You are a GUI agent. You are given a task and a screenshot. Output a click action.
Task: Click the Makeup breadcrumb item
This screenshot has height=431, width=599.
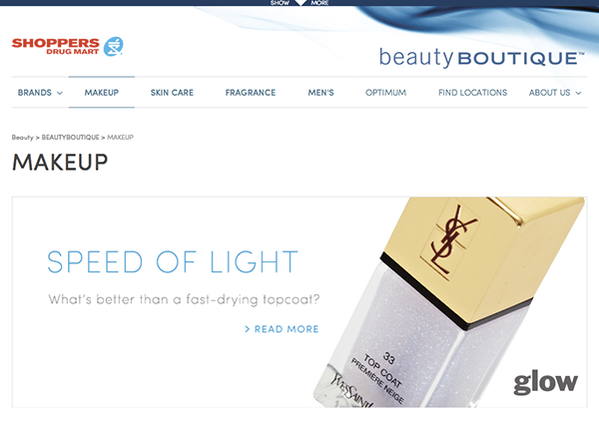click(x=120, y=137)
